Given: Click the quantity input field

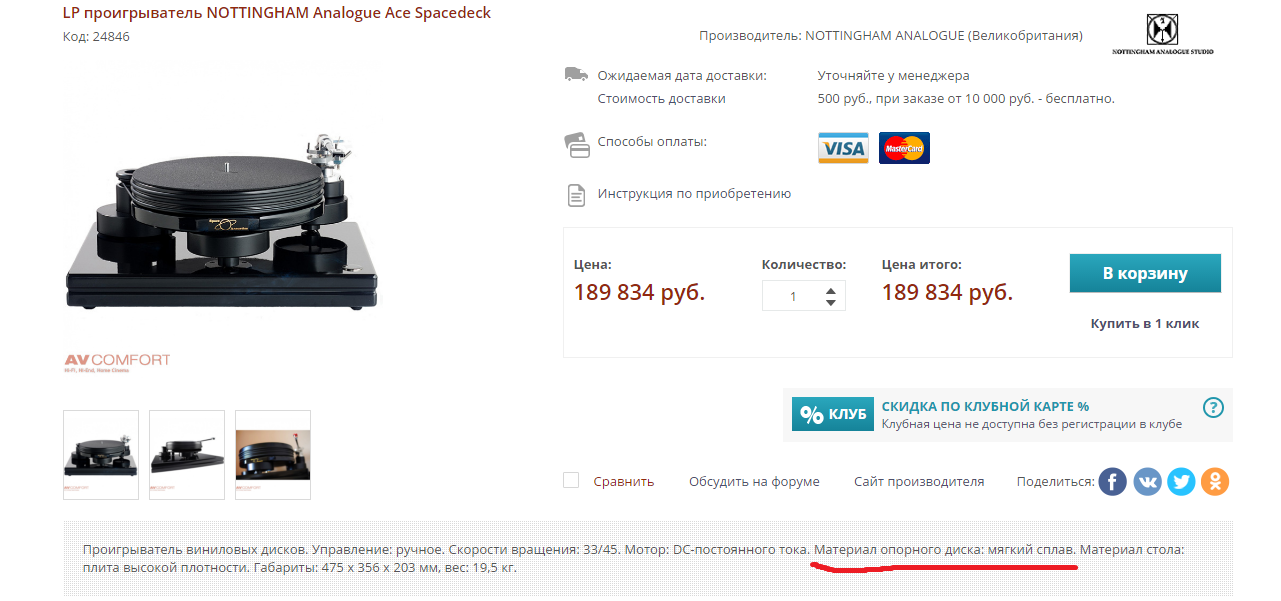Looking at the screenshot, I should (793, 296).
